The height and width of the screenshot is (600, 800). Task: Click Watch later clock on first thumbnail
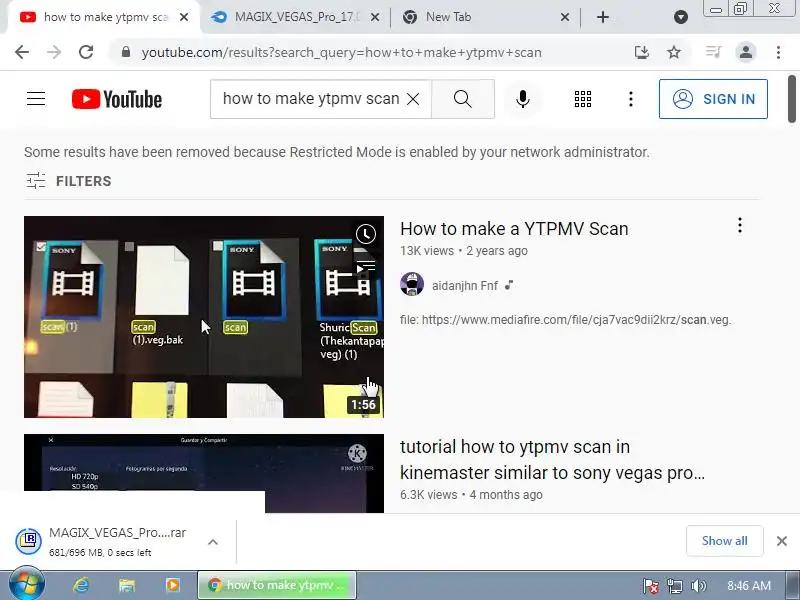[366, 234]
